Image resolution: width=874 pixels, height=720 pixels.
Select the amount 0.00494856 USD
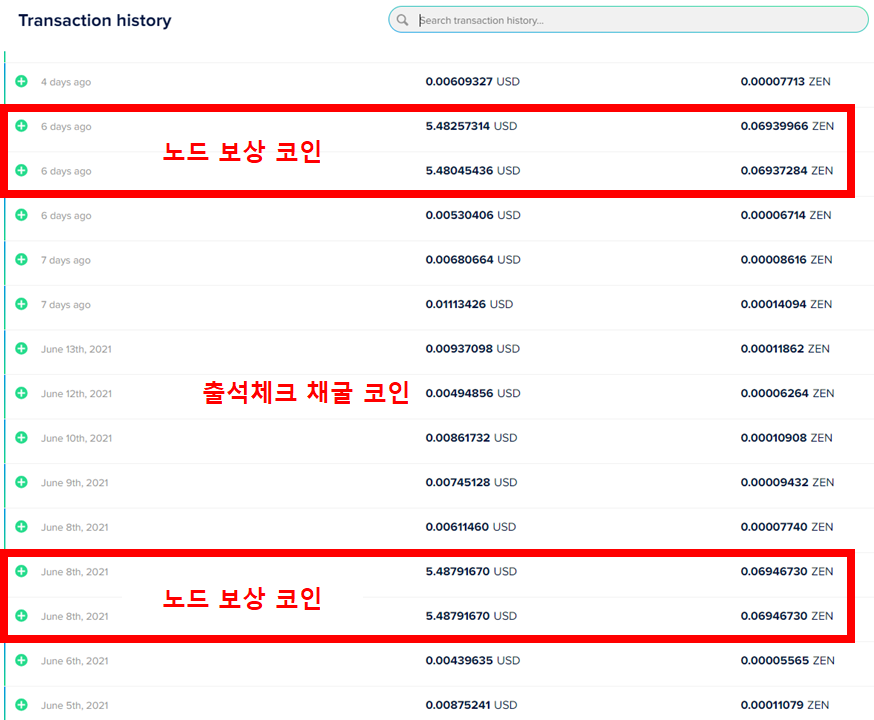(473, 393)
